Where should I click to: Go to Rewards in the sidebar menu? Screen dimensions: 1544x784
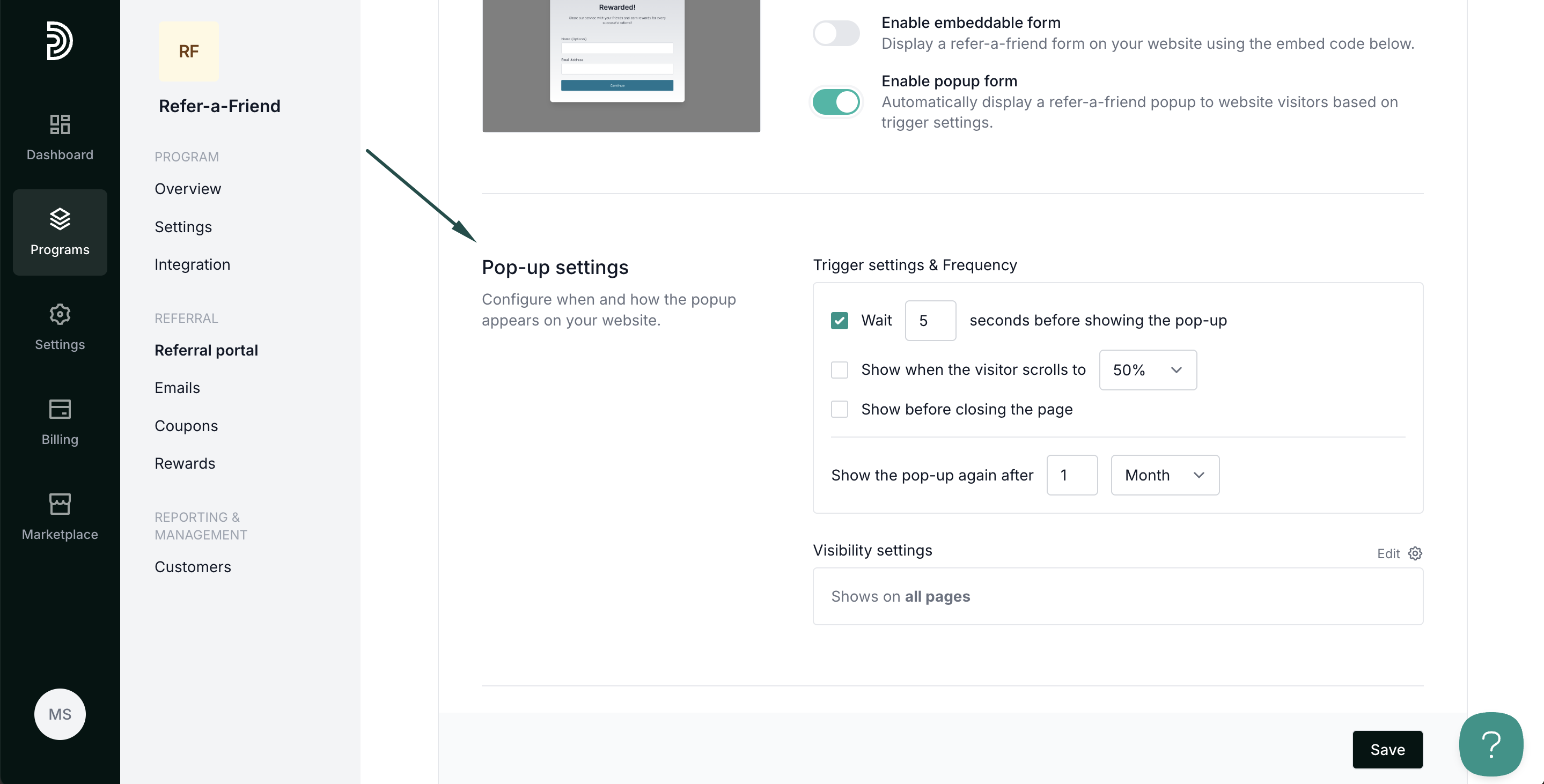coord(185,463)
